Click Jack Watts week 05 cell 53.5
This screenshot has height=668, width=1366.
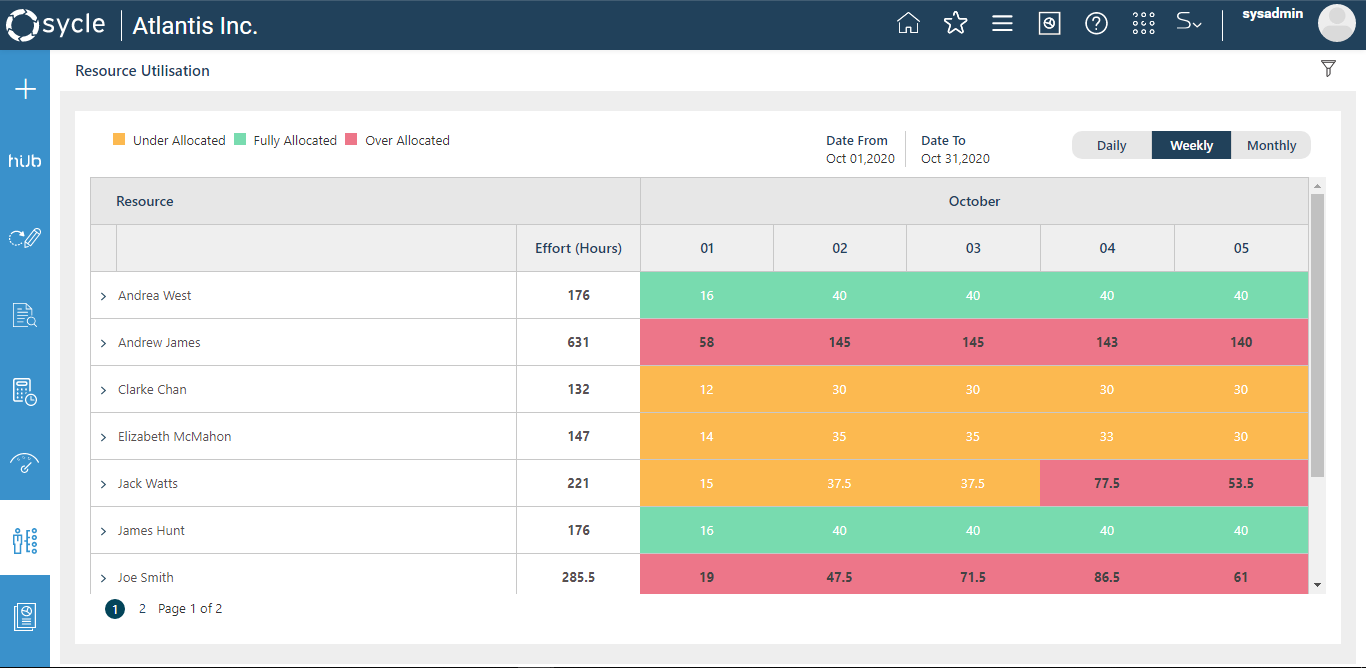coord(1241,483)
